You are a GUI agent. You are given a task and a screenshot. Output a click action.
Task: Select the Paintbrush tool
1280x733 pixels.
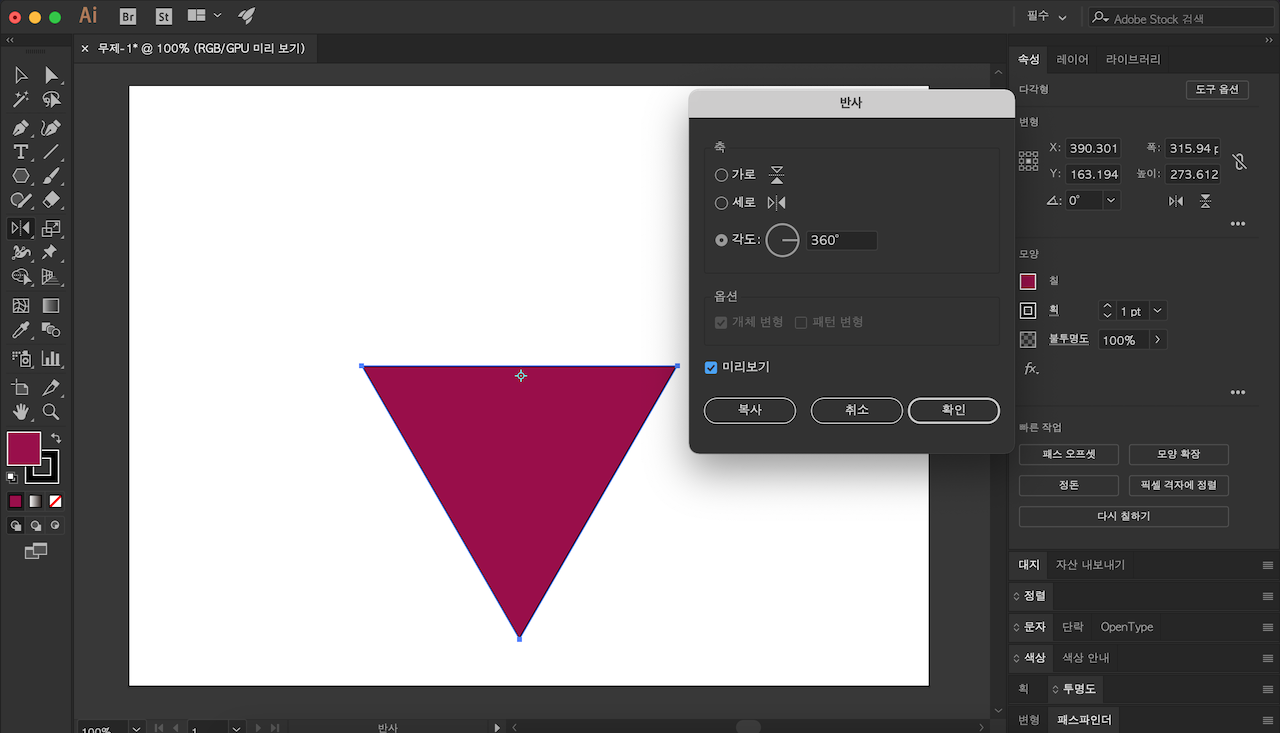[x=51, y=176]
